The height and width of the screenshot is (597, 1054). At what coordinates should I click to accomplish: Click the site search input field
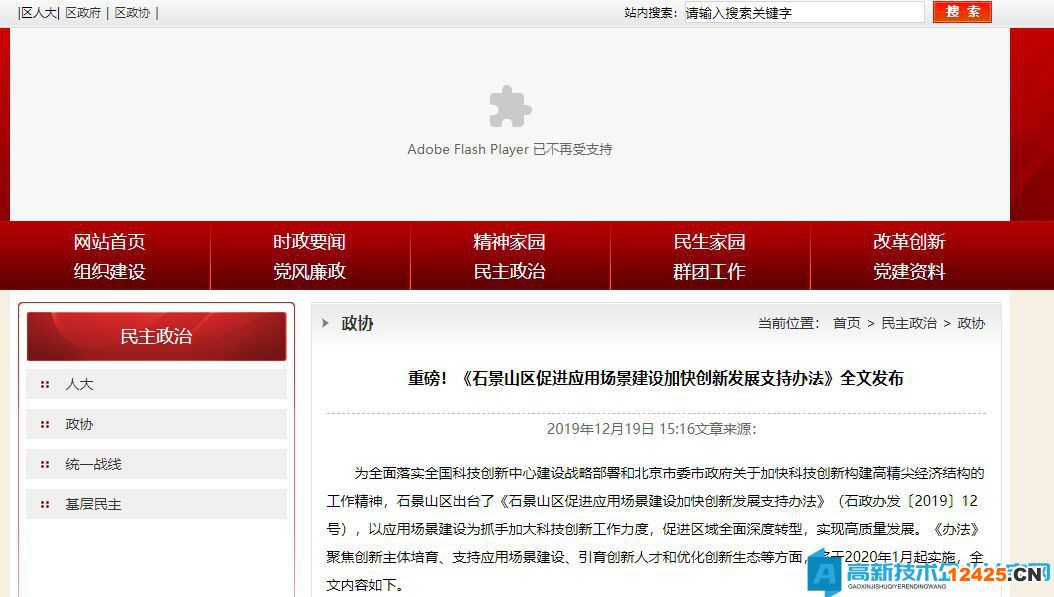(803, 13)
